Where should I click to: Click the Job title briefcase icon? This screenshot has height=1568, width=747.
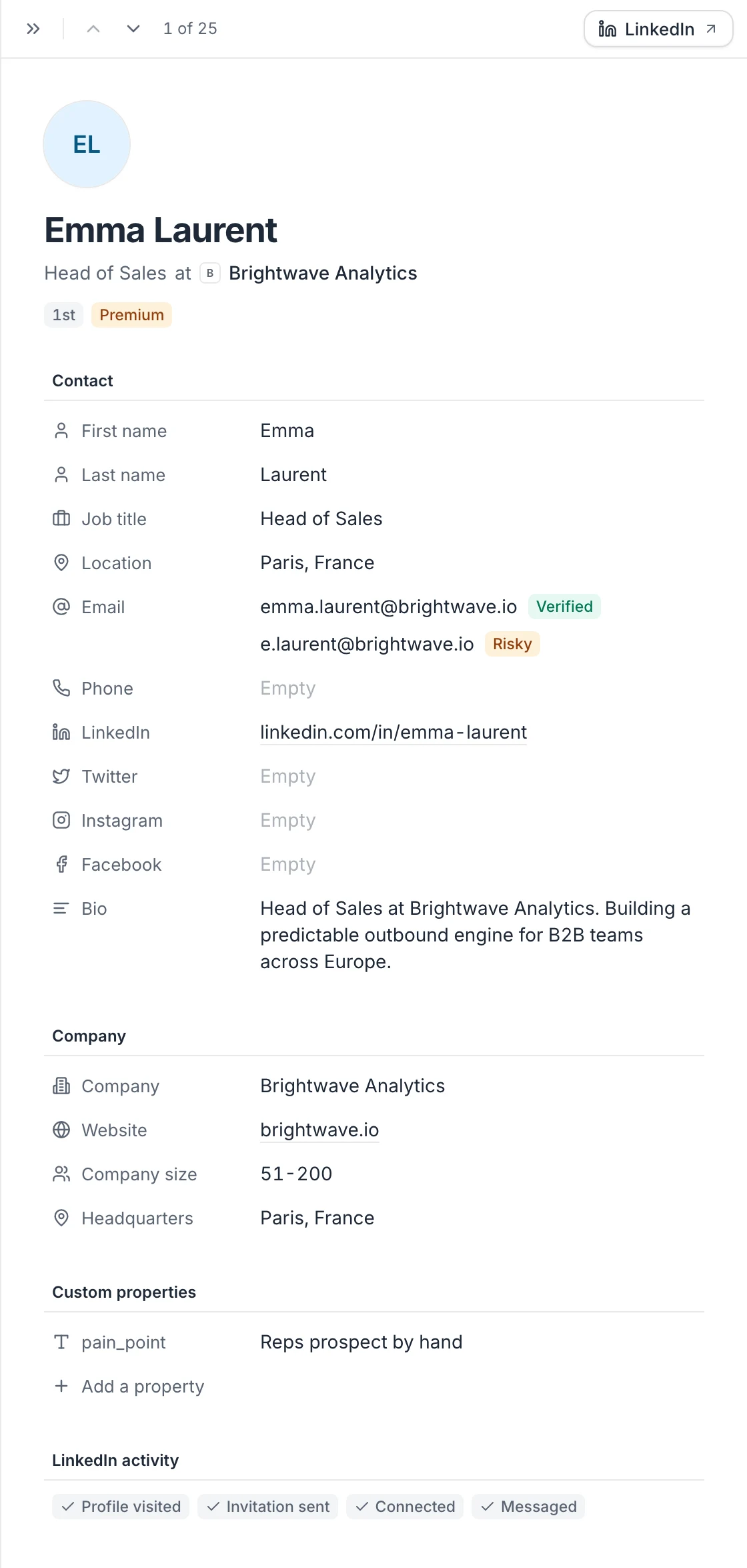tap(61, 519)
